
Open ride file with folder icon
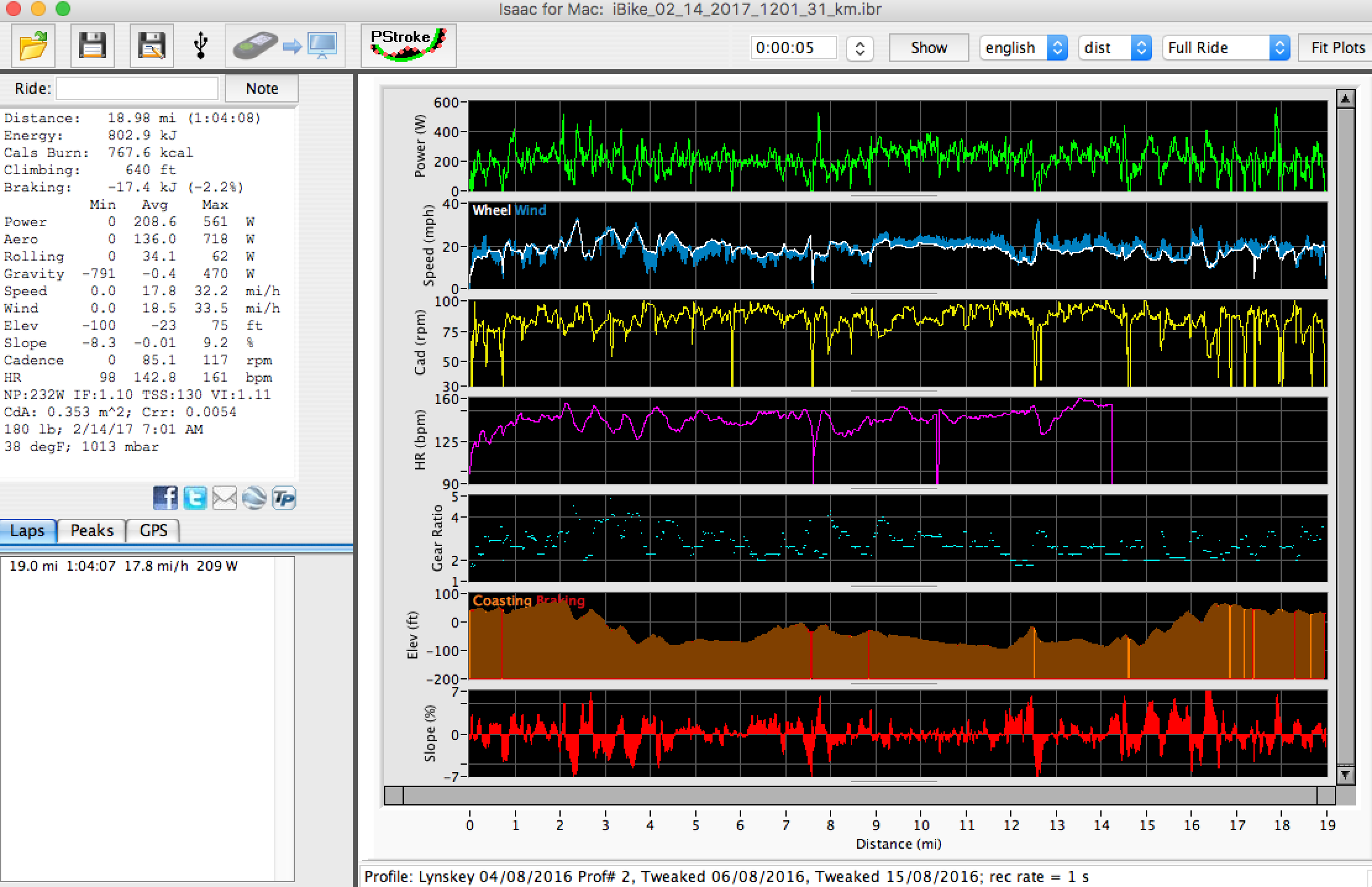[x=33, y=46]
